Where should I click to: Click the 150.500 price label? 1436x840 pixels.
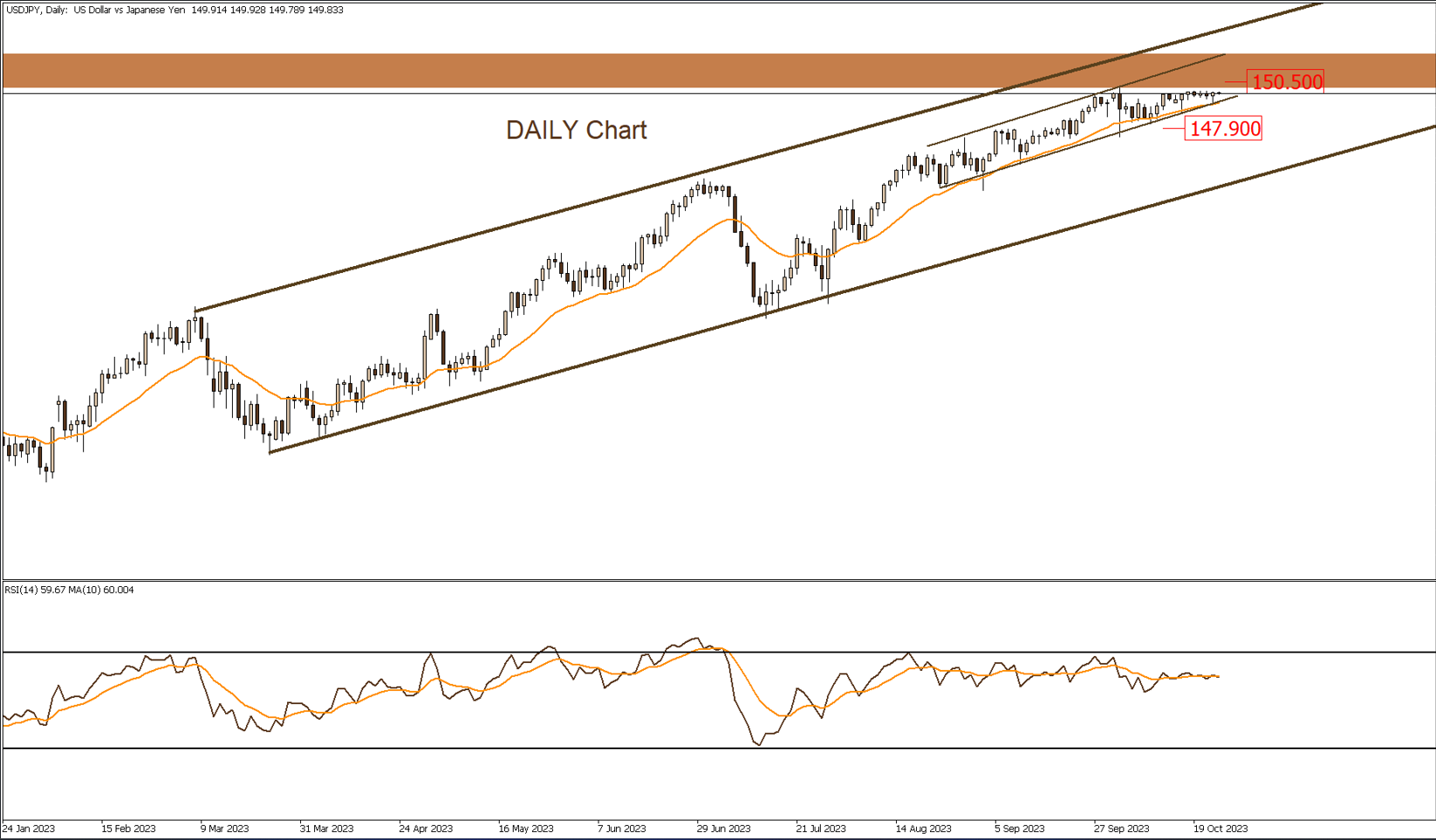1285,82
